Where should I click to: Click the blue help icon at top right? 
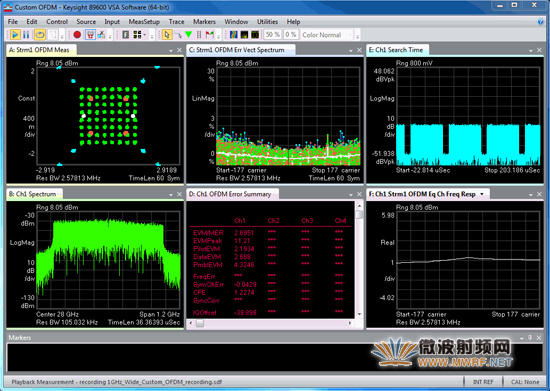pos(541,22)
